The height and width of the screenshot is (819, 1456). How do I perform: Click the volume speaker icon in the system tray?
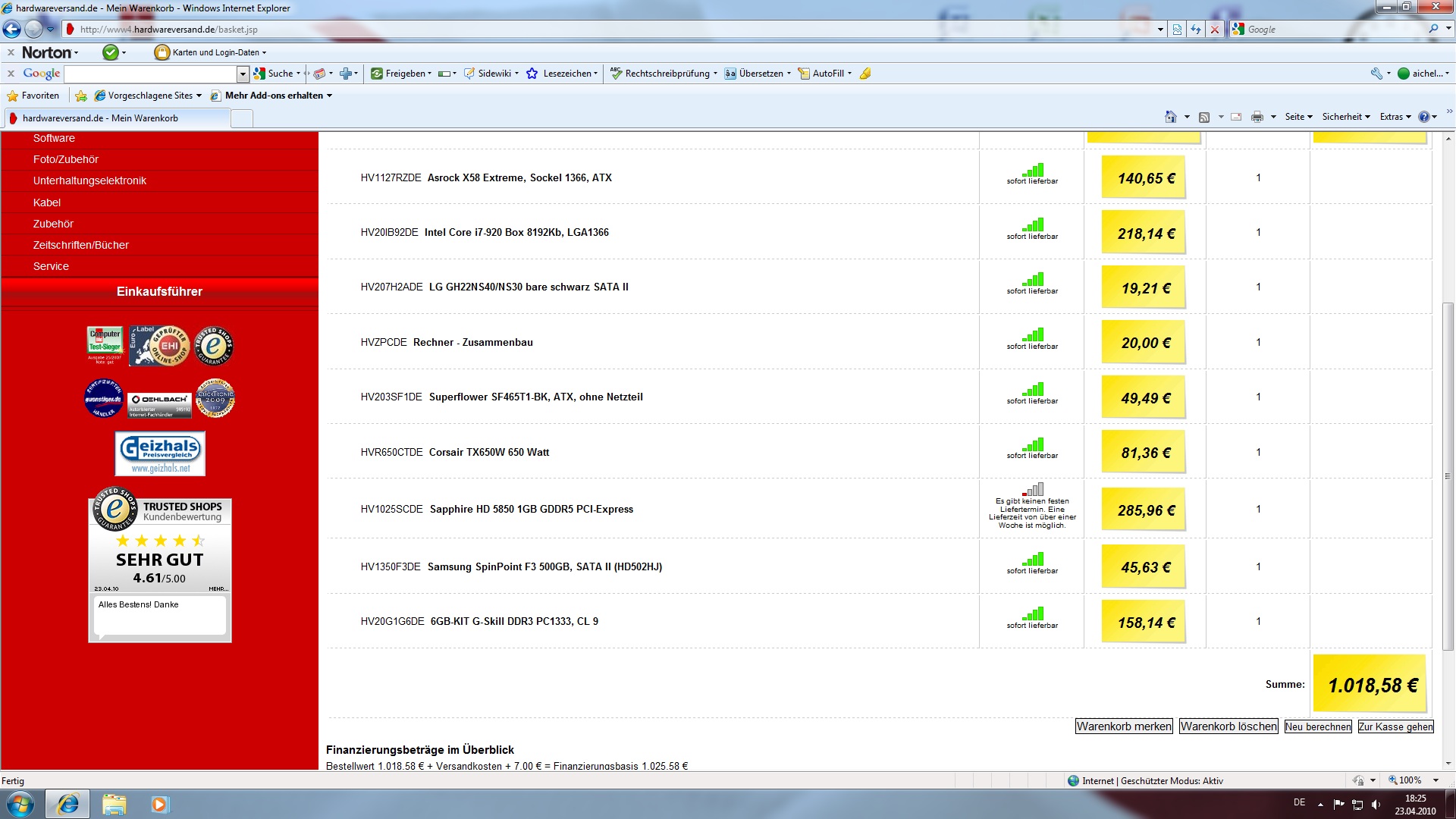coord(1376,805)
